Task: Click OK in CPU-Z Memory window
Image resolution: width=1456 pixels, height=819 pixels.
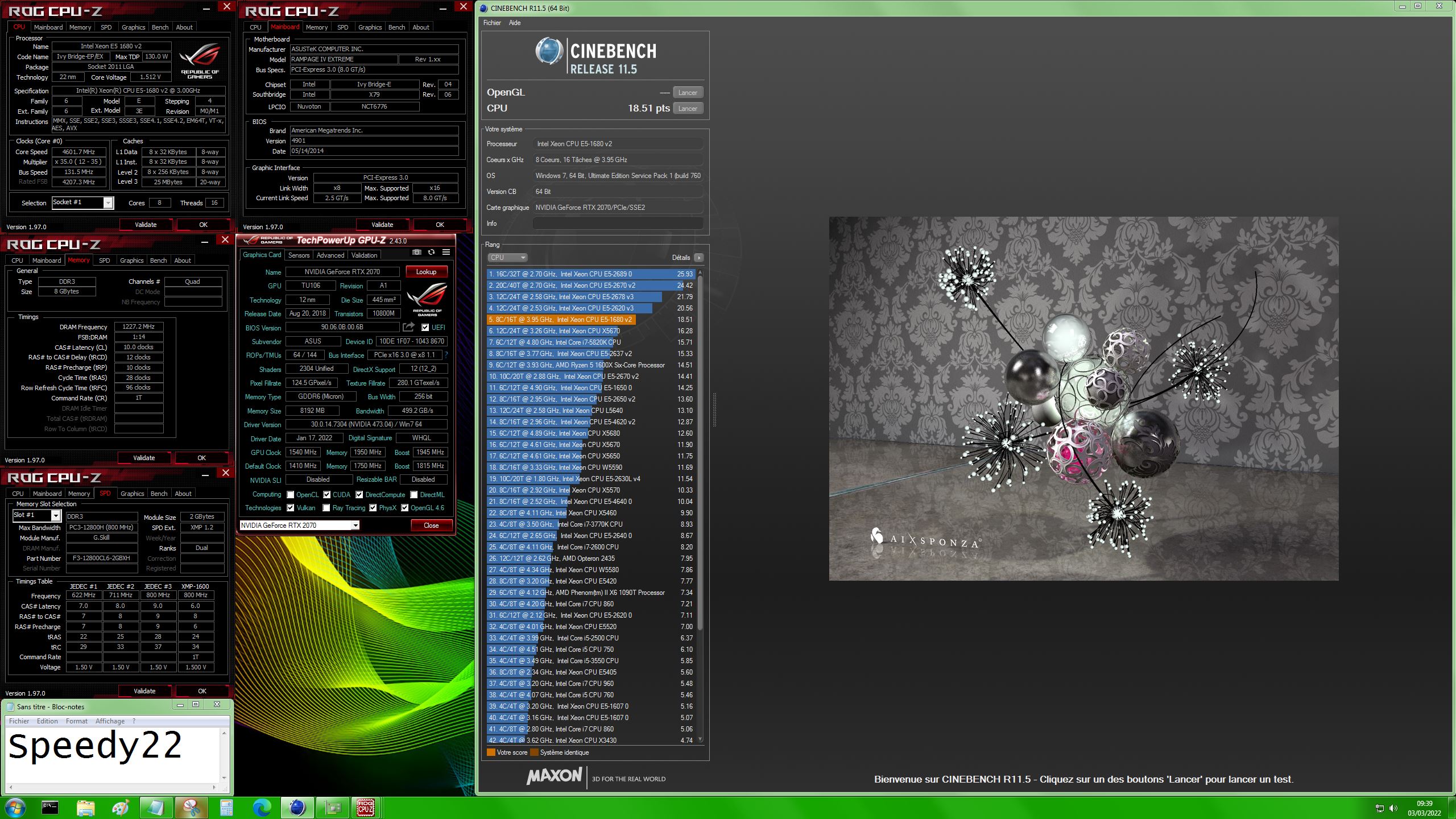Action: tap(201, 458)
